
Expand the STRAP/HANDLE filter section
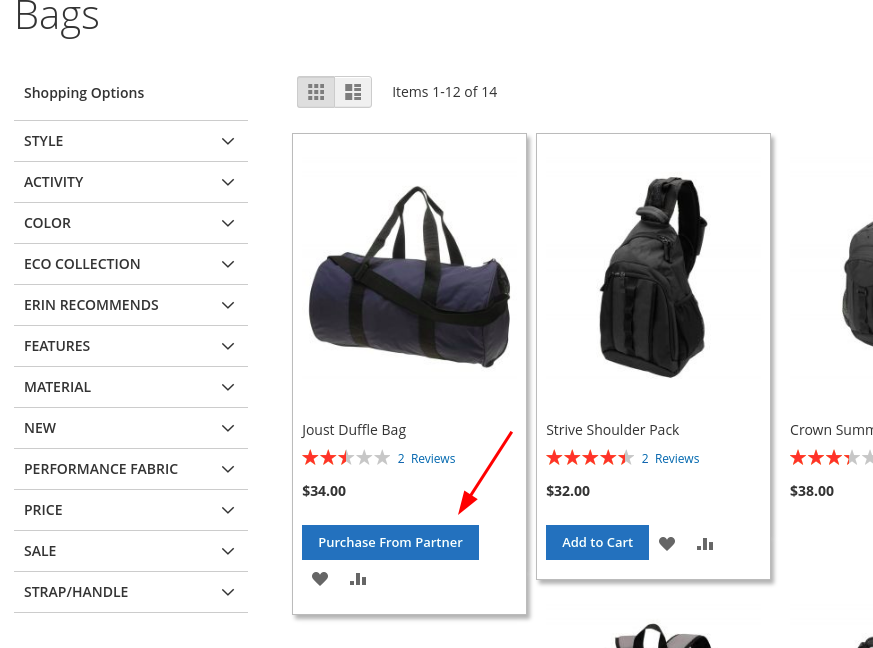(x=131, y=592)
